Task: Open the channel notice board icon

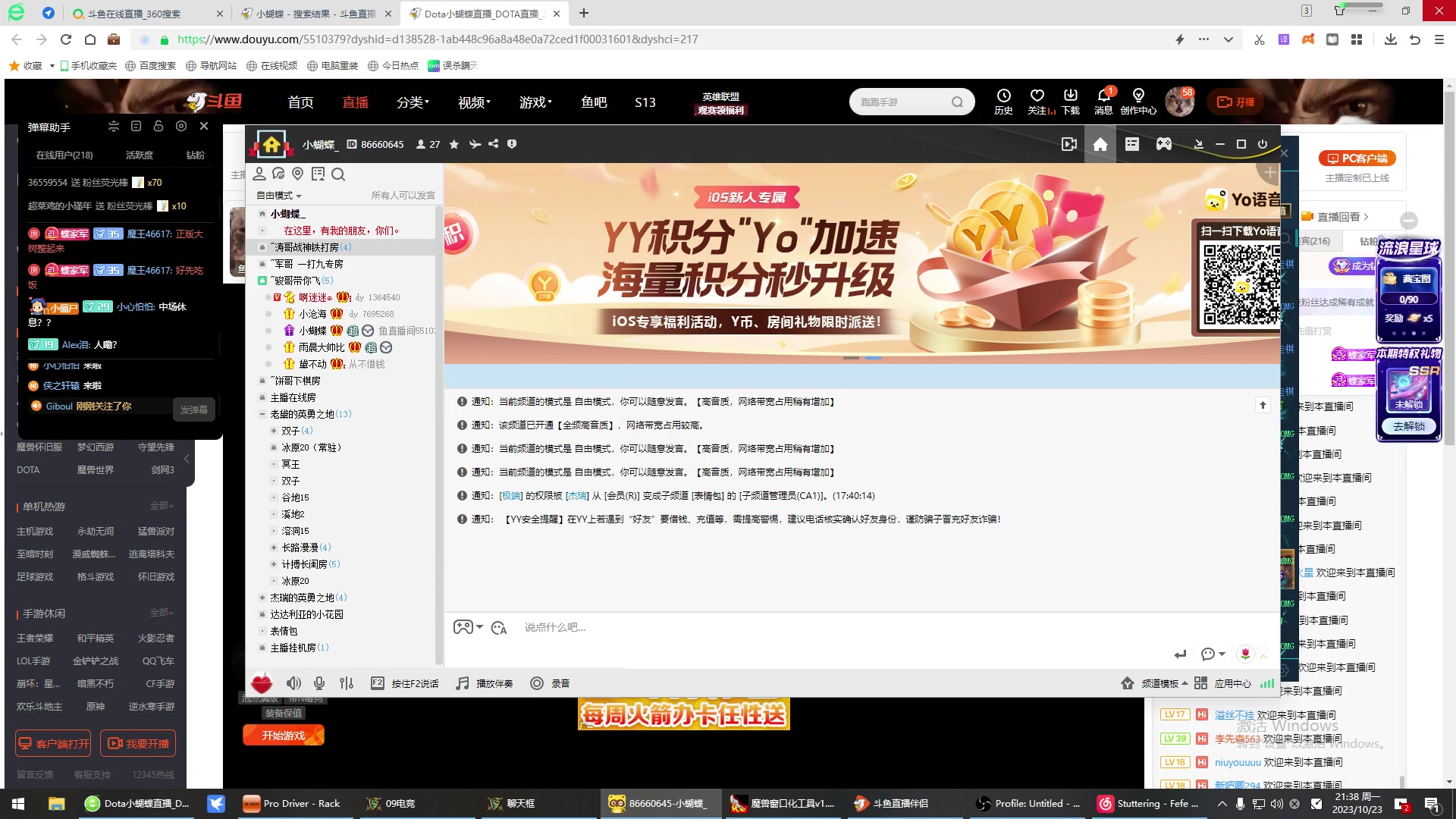Action: coord(318,174)
